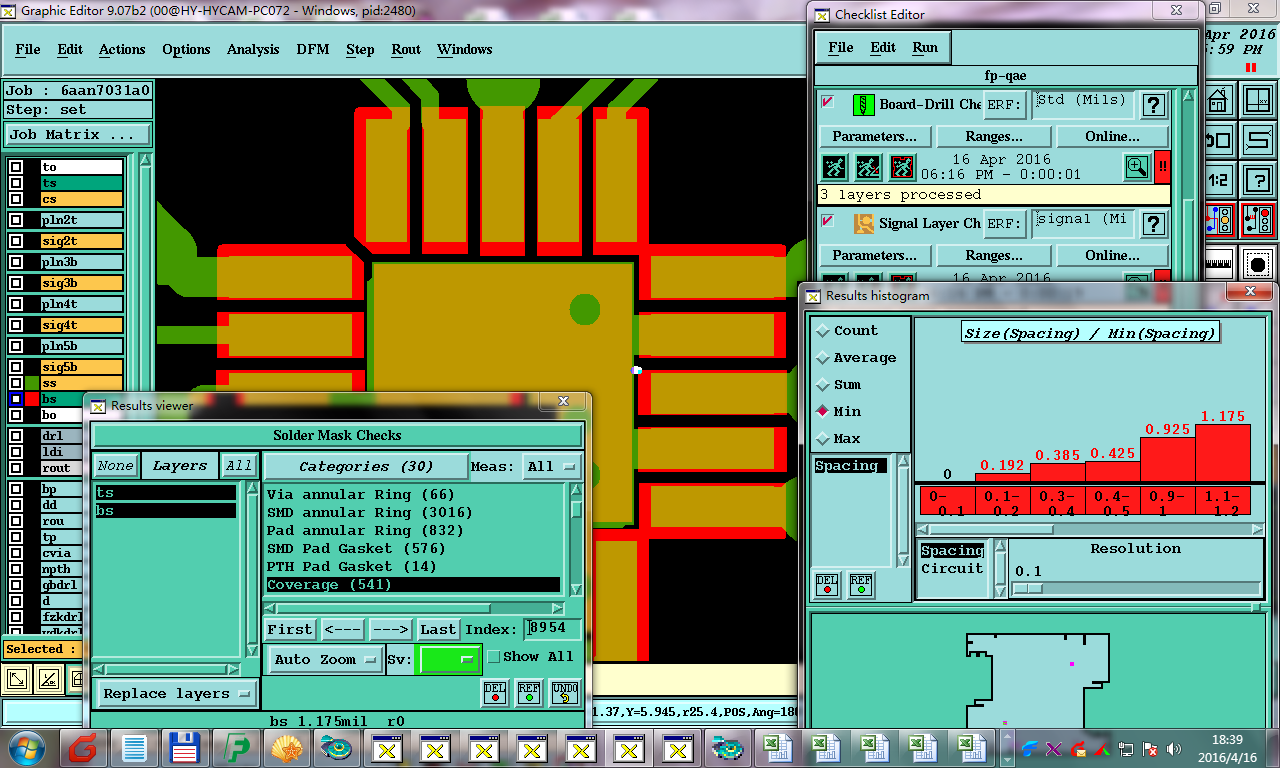Viewport: 1280px width, 768px height.
Task: Click Ranges button for Signal Layer check
Action: (994, 255)
